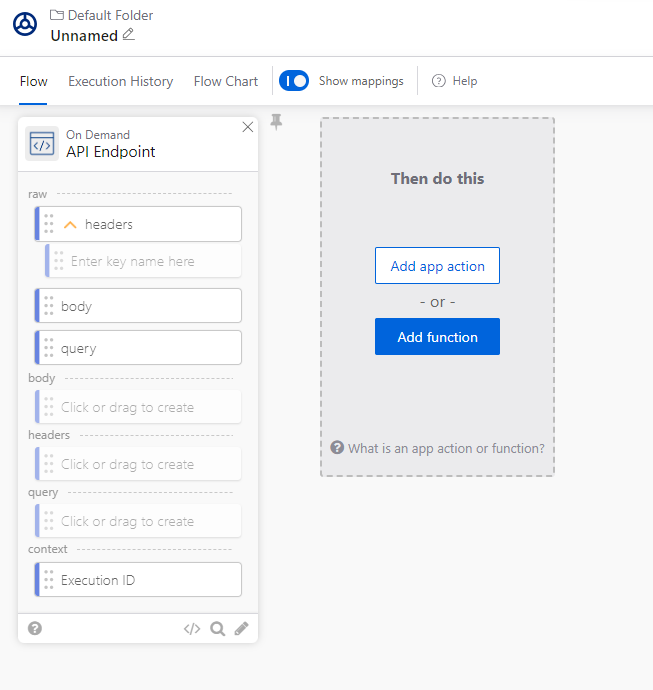Click the application logo icon
Screen dimensions: 653x690
tap(25, 24)
